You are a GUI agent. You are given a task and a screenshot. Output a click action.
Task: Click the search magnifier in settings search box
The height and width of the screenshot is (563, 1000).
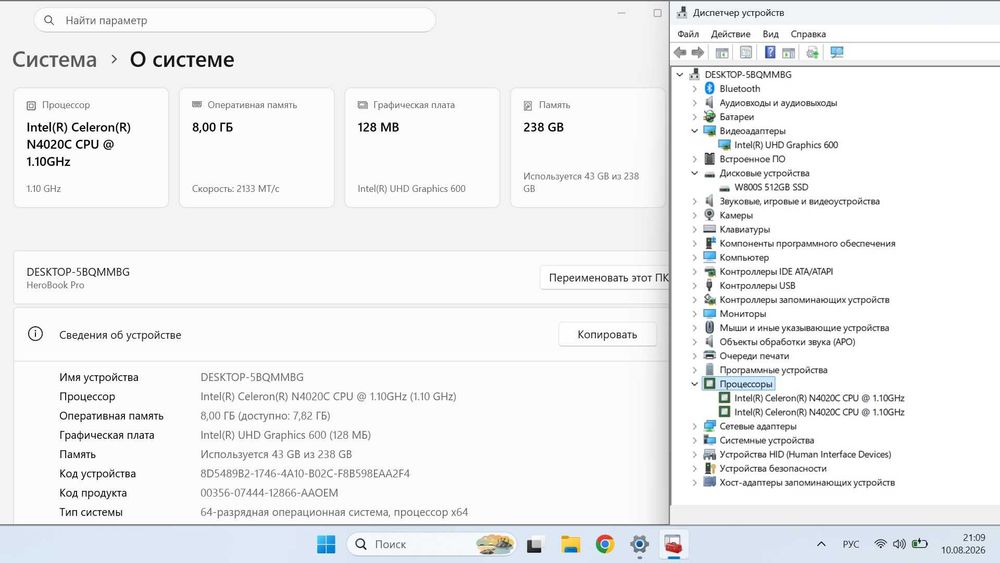[49, 20]
